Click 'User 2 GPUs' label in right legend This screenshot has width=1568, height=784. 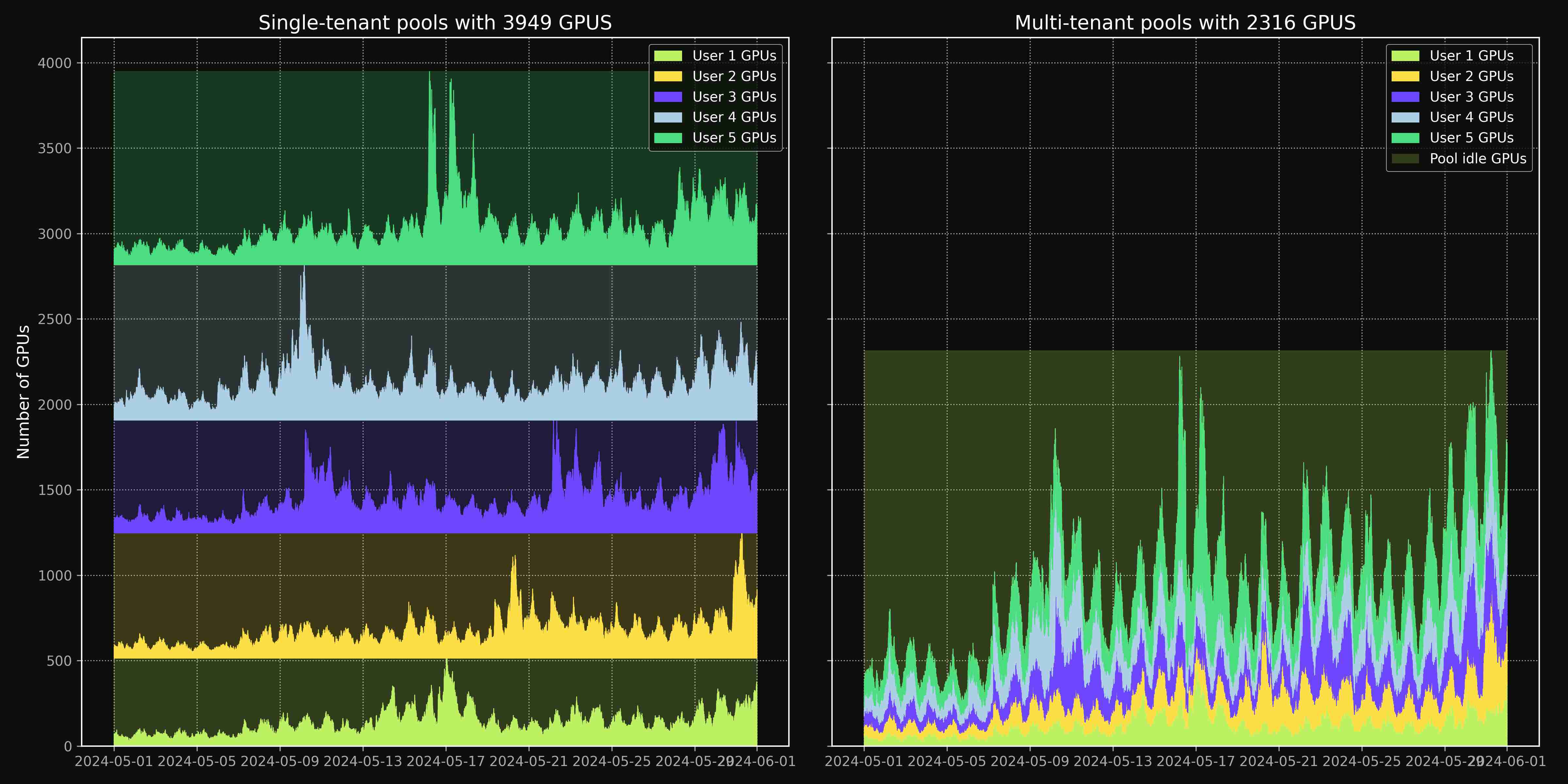pos(1472,76)
